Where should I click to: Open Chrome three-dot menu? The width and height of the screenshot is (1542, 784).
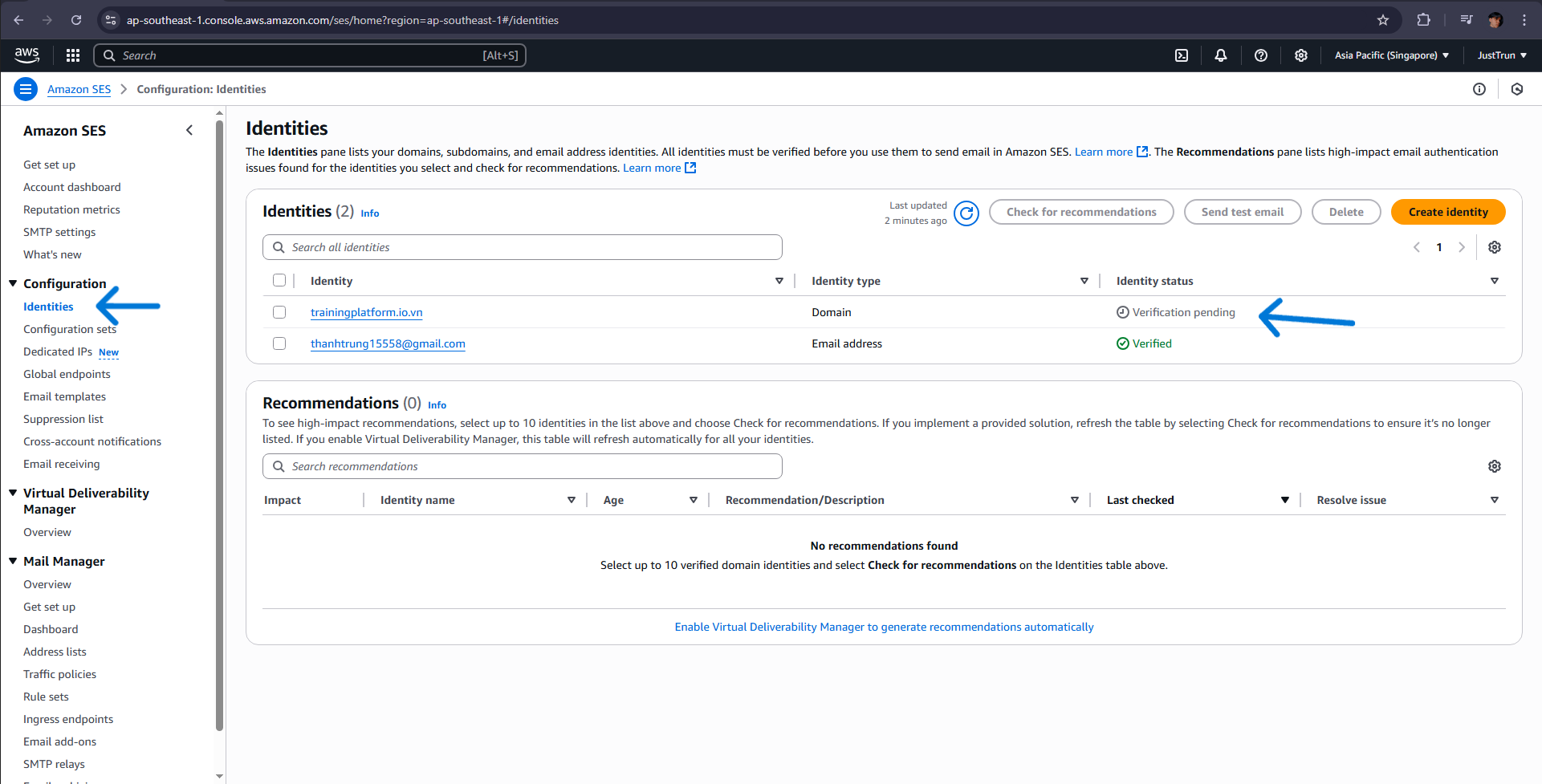click(1524, 20)
